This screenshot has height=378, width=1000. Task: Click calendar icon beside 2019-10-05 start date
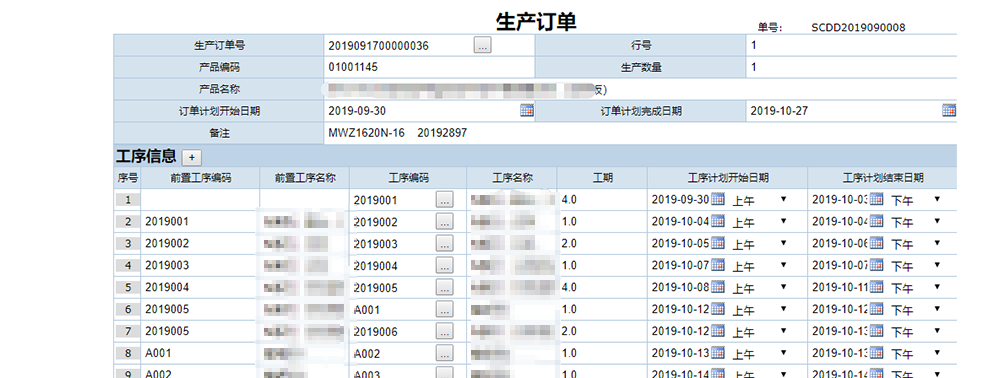coord(717,244)
